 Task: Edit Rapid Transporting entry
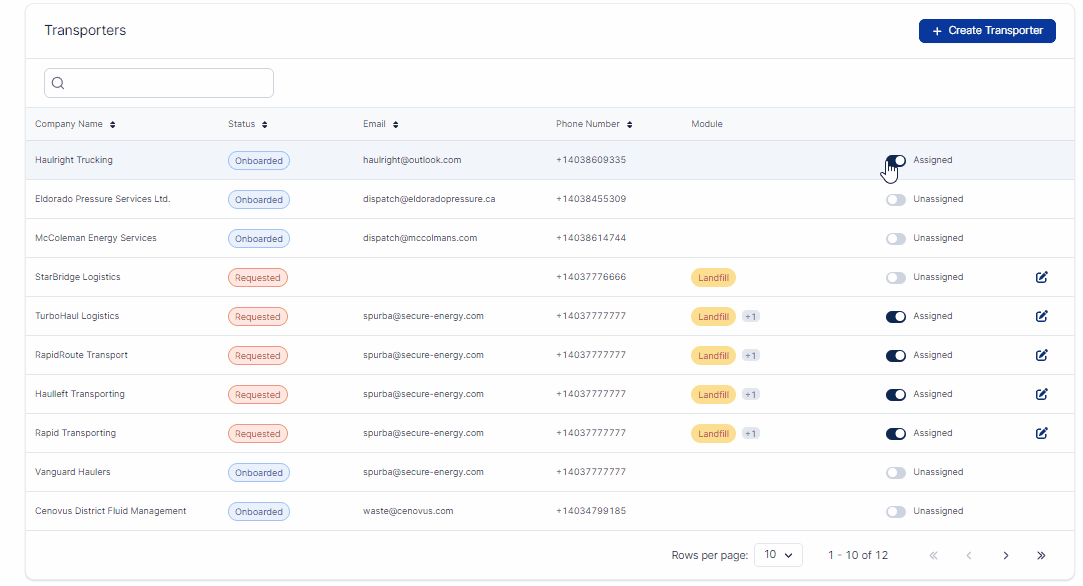(1042, 433)
